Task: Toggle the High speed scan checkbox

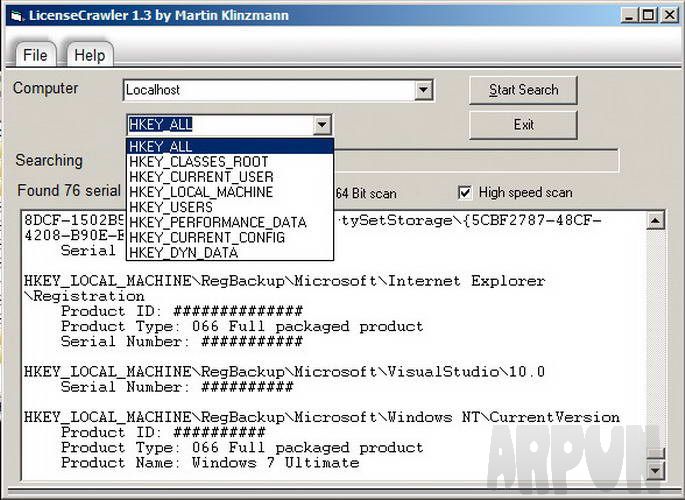Action: click(465, 193)
